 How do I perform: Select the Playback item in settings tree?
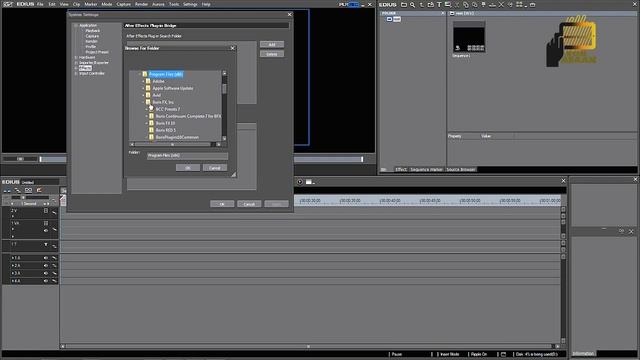pos(93,31)
